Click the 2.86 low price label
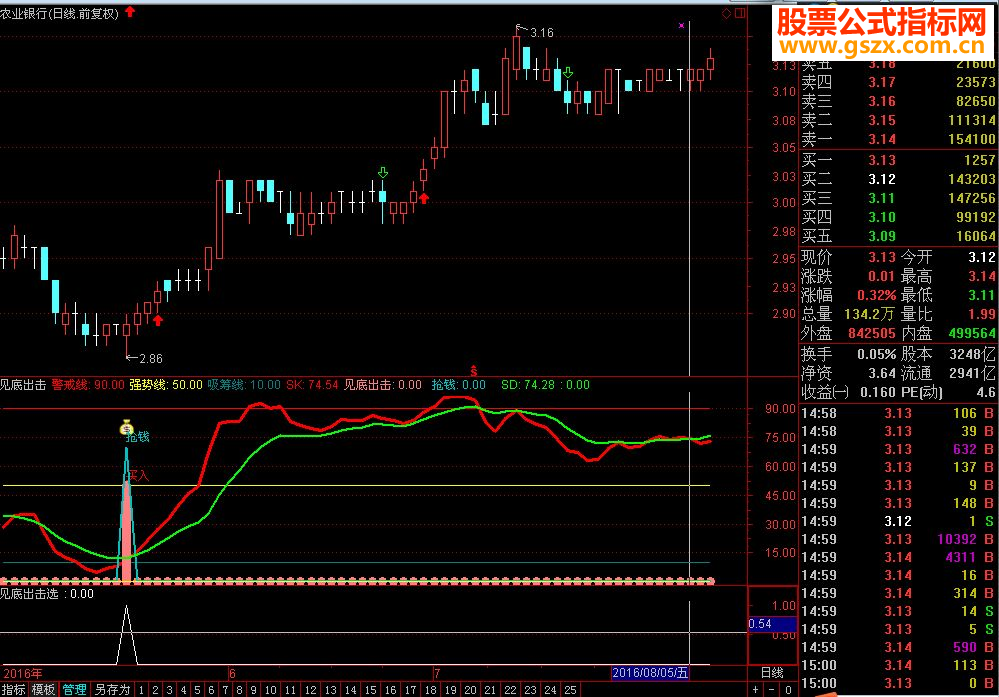The height and width of the screenshot is (697, 999). pos(150,359)
